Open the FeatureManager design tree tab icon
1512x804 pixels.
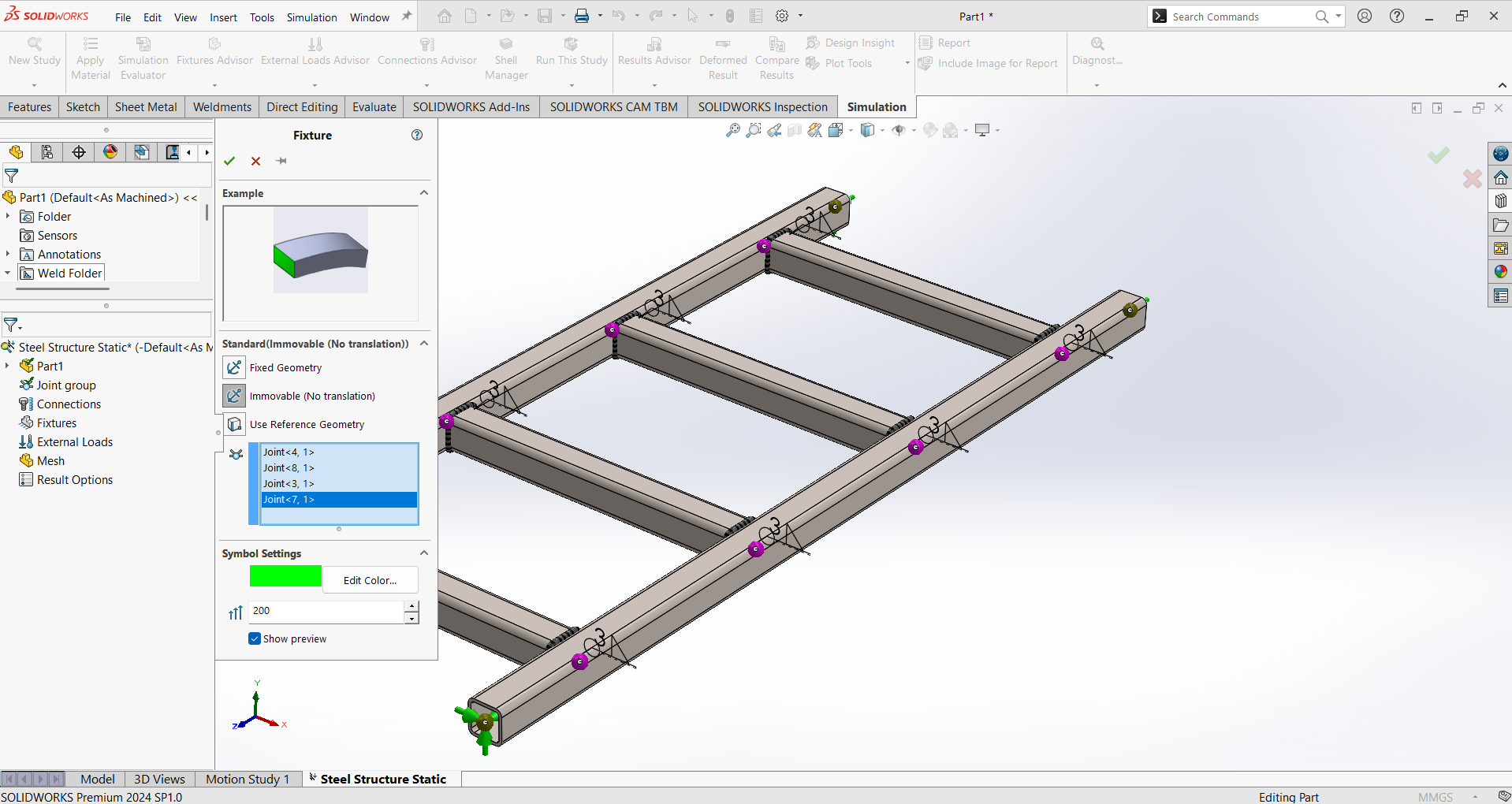point(16,152)
